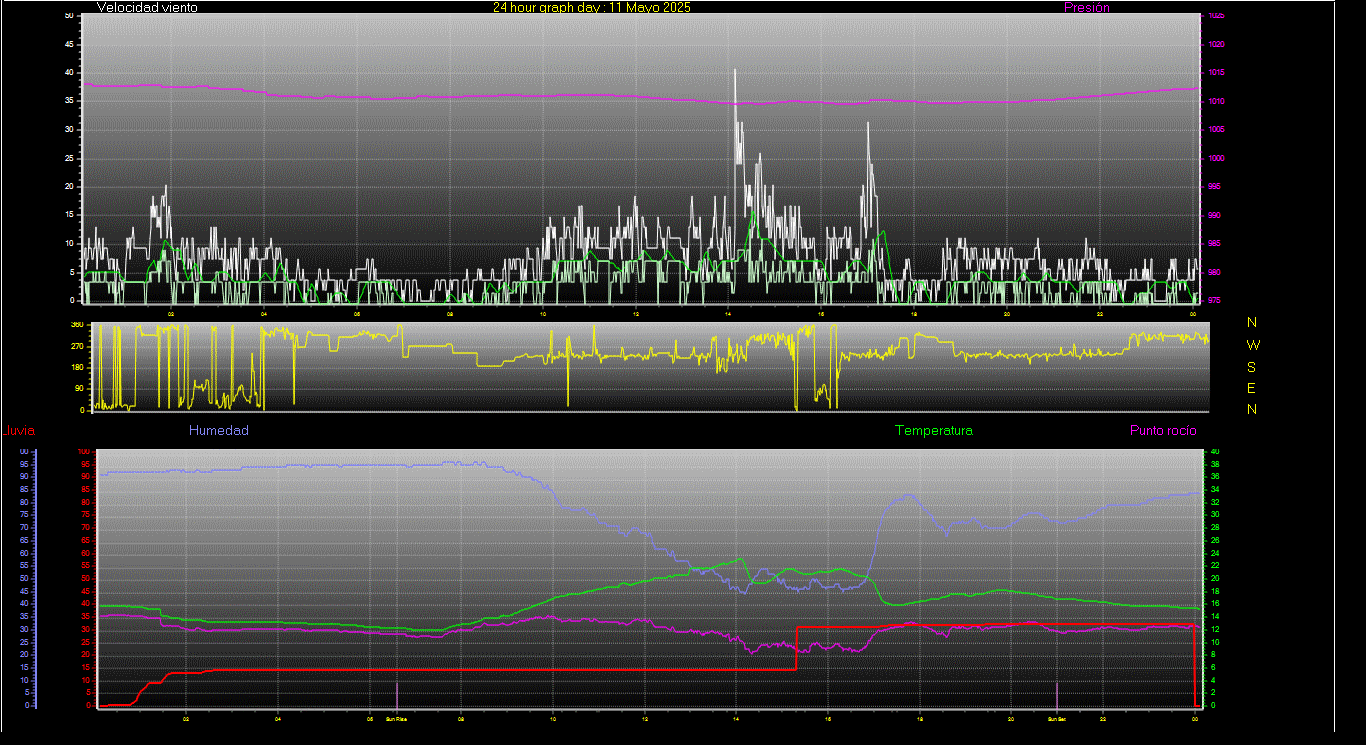
Task: Click the green '38' temperature axis value
Action: click(1215, 464)
